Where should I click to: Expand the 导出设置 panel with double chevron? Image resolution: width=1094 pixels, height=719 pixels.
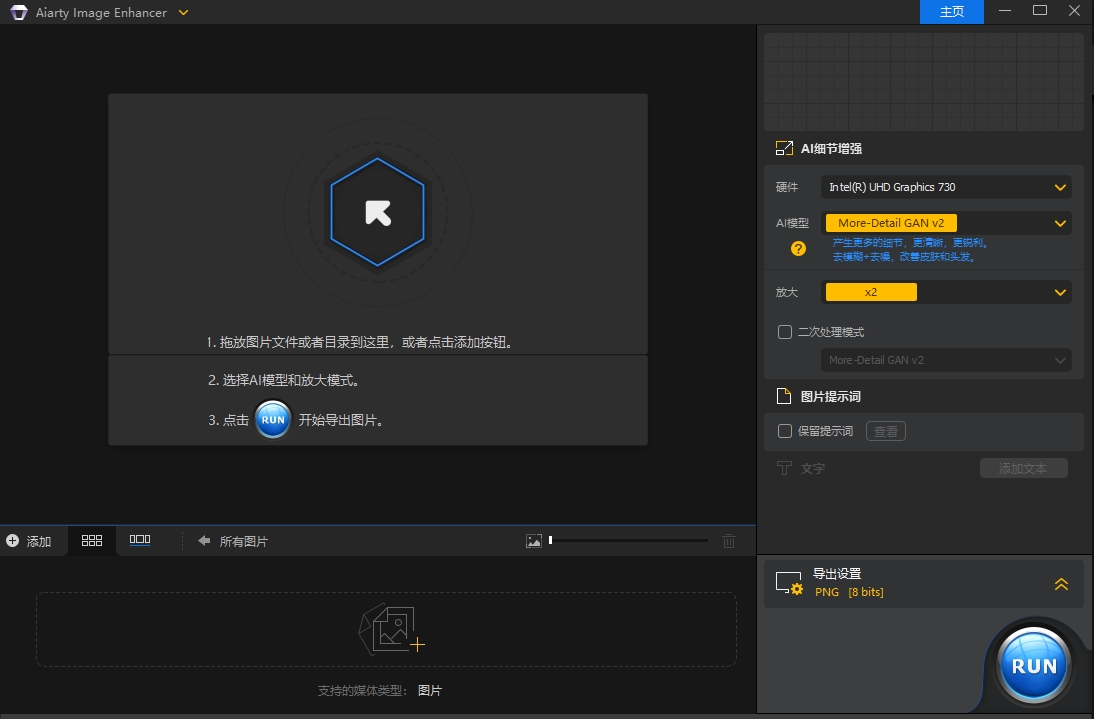[x=1061, y=584]
